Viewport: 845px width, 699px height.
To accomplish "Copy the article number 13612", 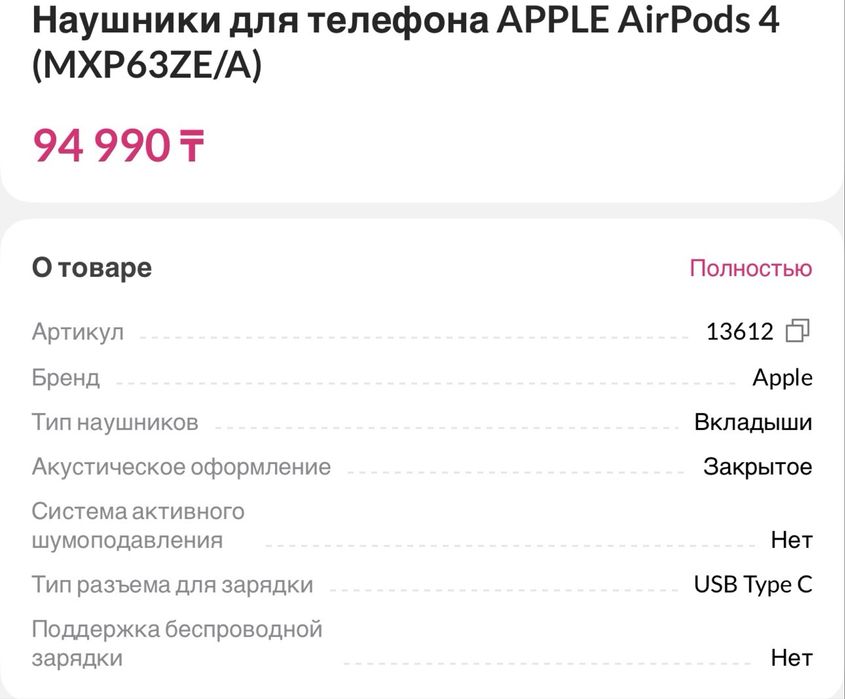I will click(797, 331).
